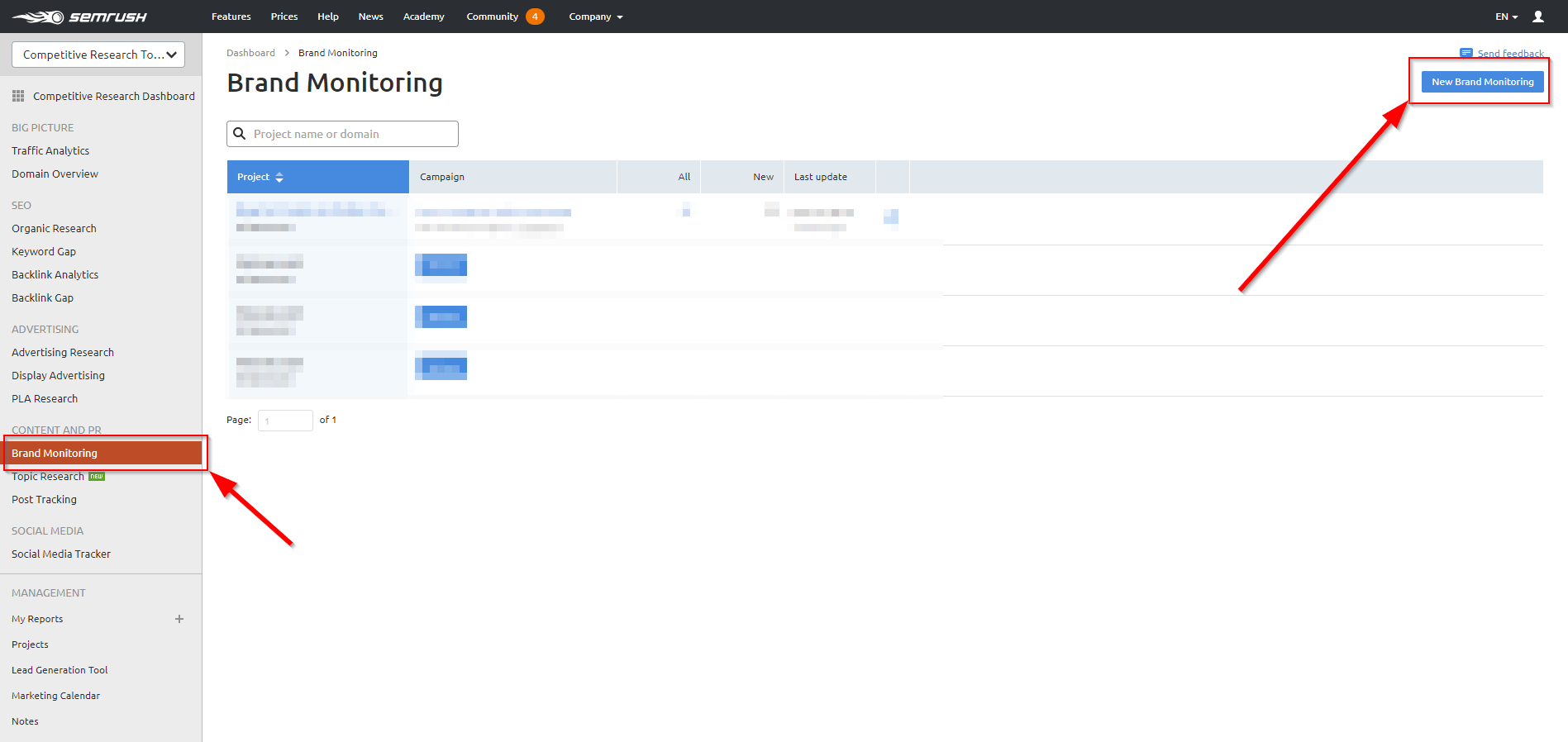Go to the Academy menu item

[423, 17]
